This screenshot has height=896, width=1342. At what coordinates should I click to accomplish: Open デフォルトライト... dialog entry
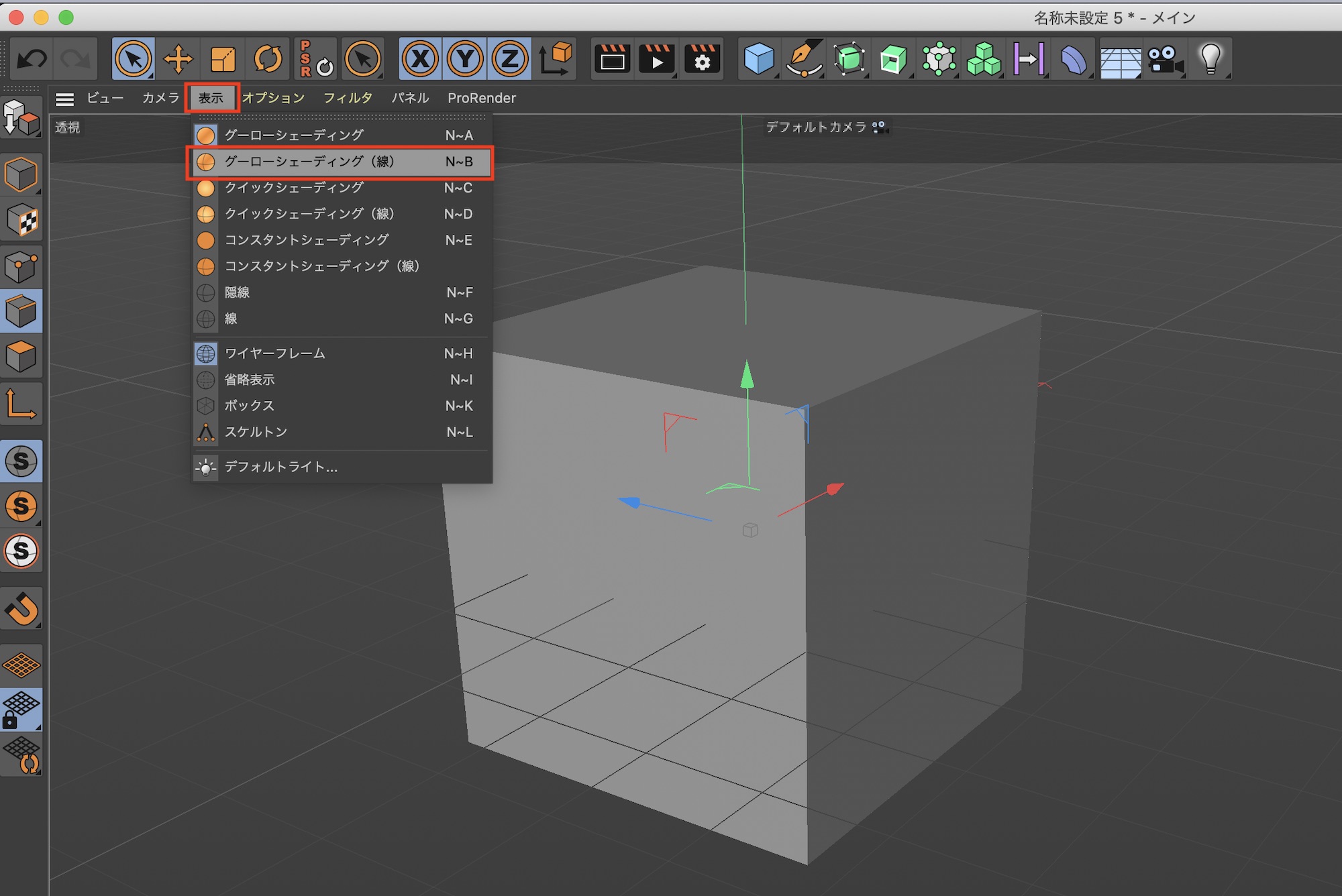click(x=280, y=467)
